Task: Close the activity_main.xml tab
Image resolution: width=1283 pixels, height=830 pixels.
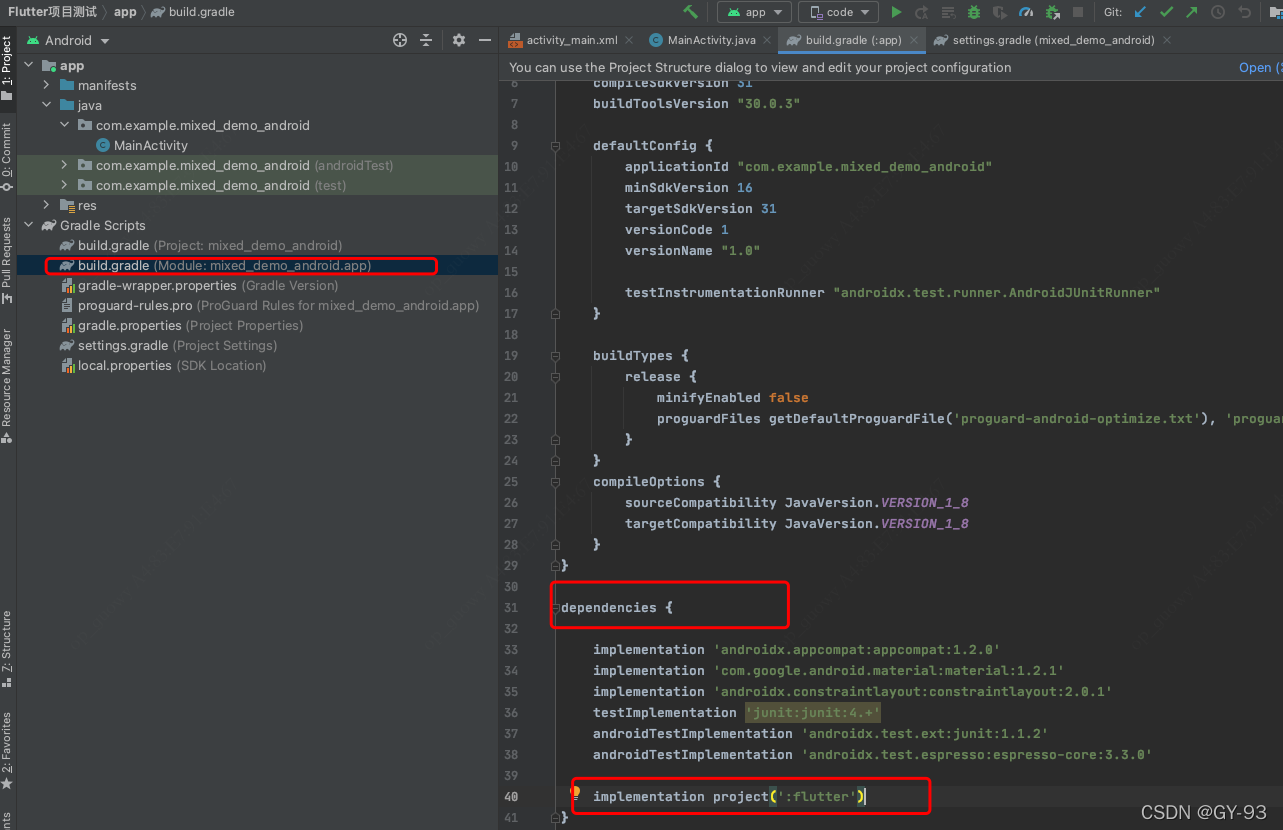Action: pos(628,40)
